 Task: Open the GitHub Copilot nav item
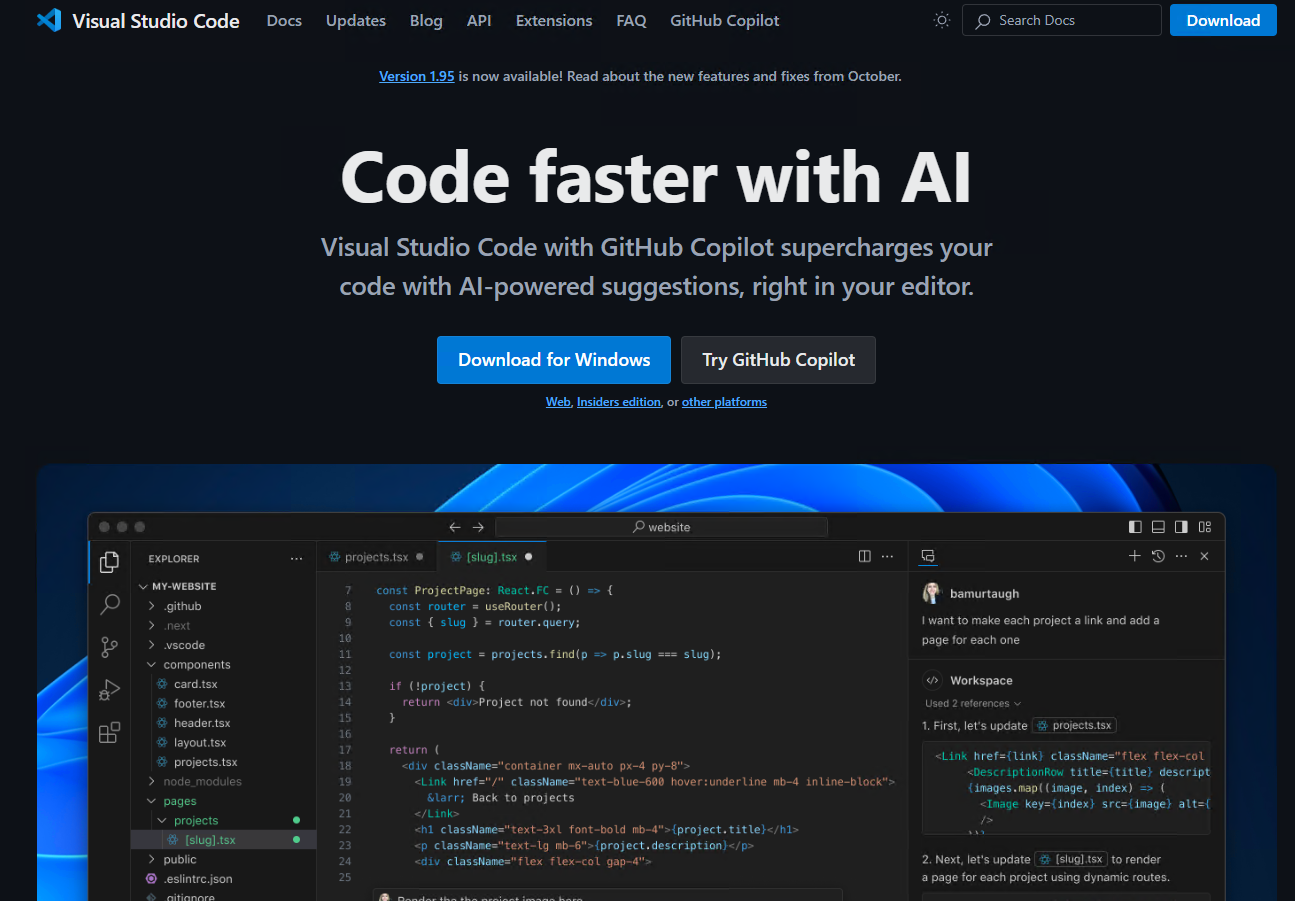tap(725, 20)
